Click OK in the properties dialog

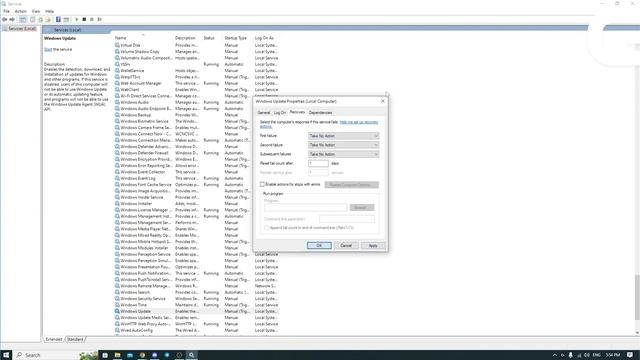(x=319, y=245)
